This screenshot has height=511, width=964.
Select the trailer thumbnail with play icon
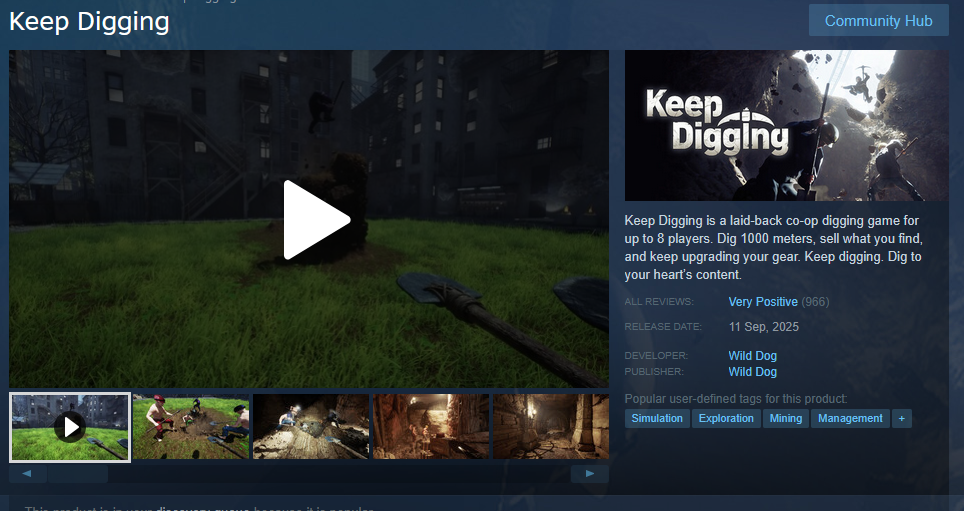(70, 427)
